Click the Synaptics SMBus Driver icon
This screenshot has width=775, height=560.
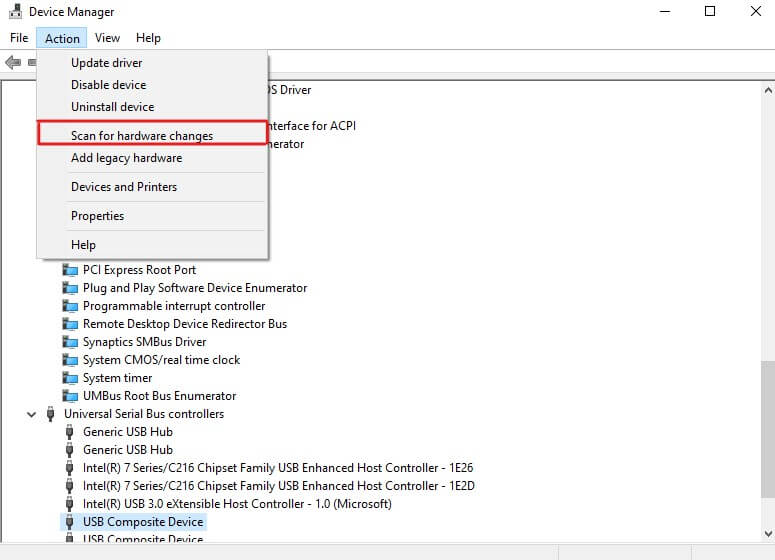point(70,342)
